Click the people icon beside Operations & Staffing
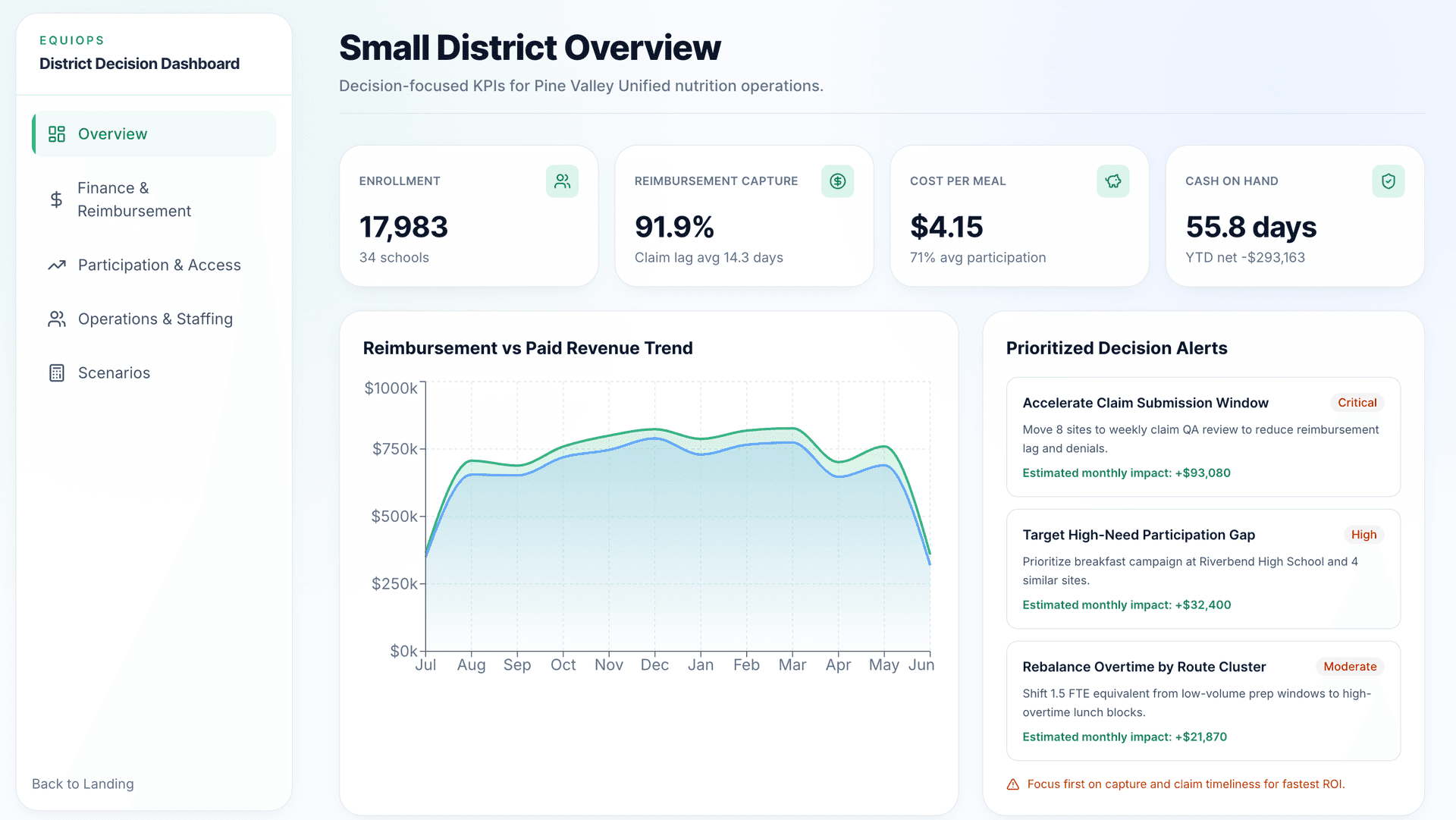 [56, 319]
